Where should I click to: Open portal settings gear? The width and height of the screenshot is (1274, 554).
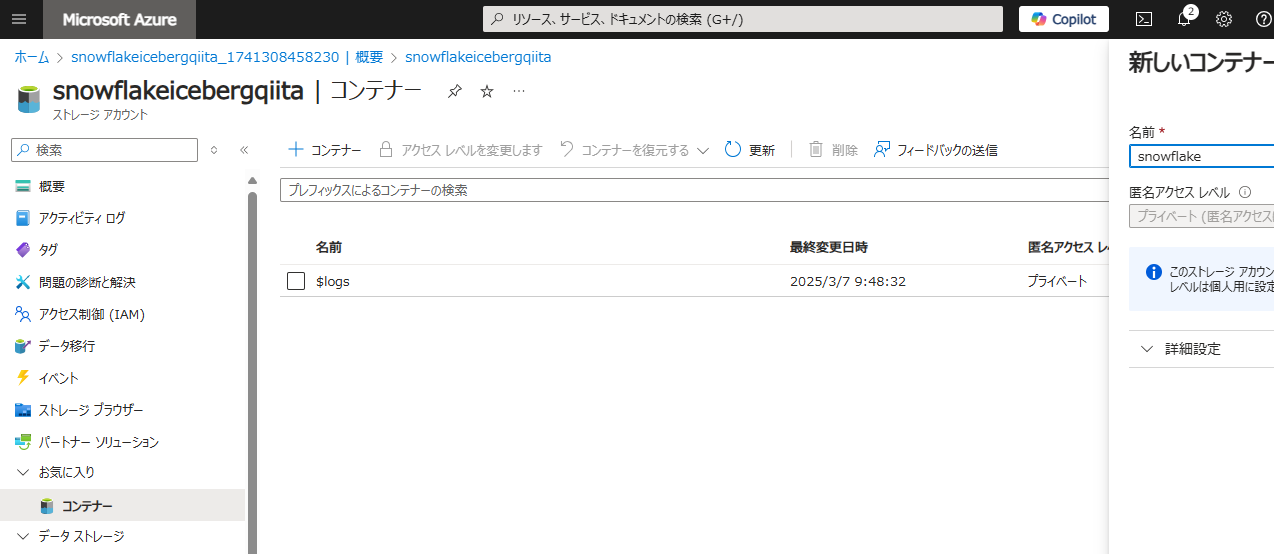coord(1224,19)
